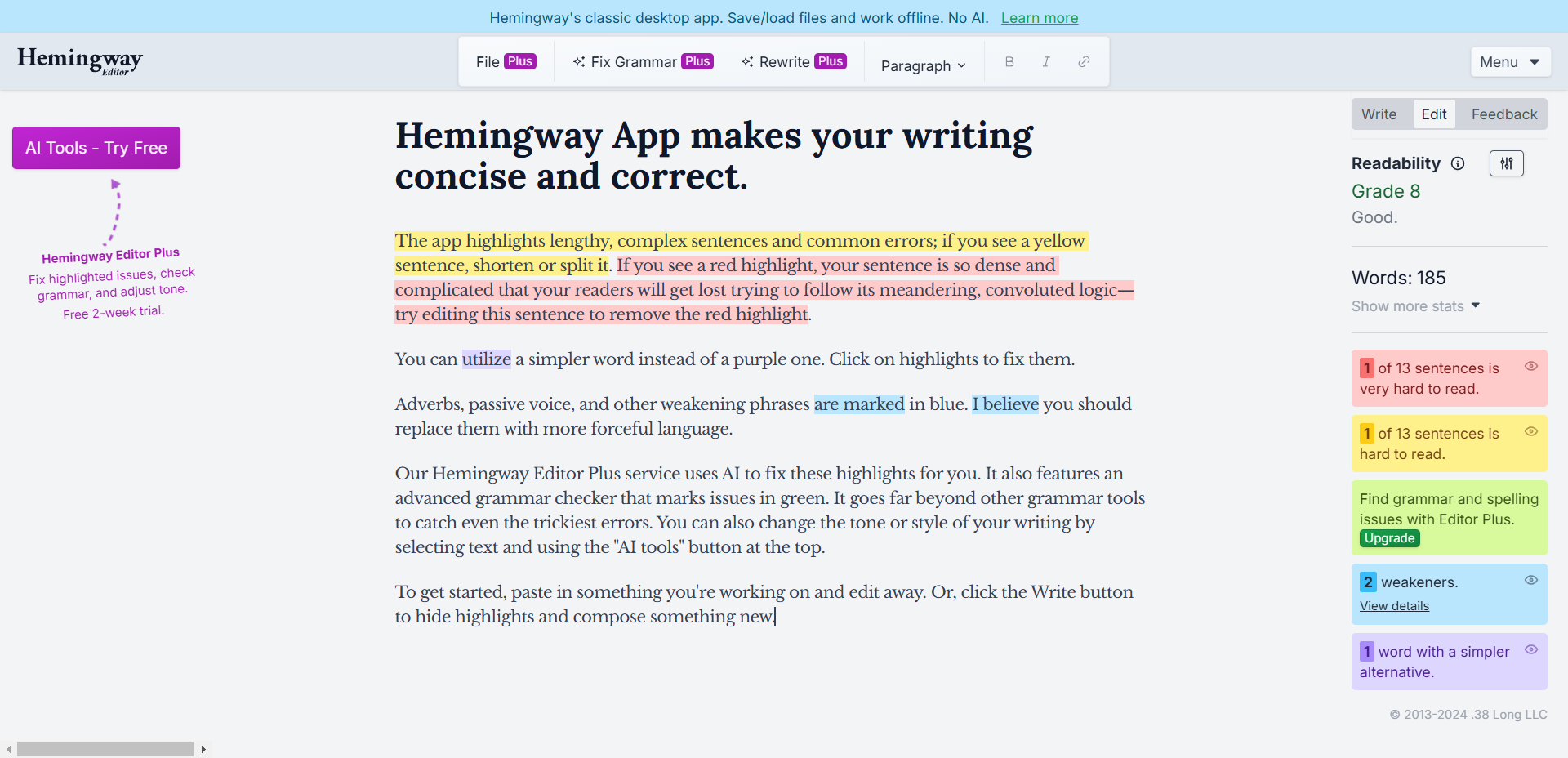
Task: Click the scrollbar right arrow
Action: pyautogui.click(x=203, y=749)
